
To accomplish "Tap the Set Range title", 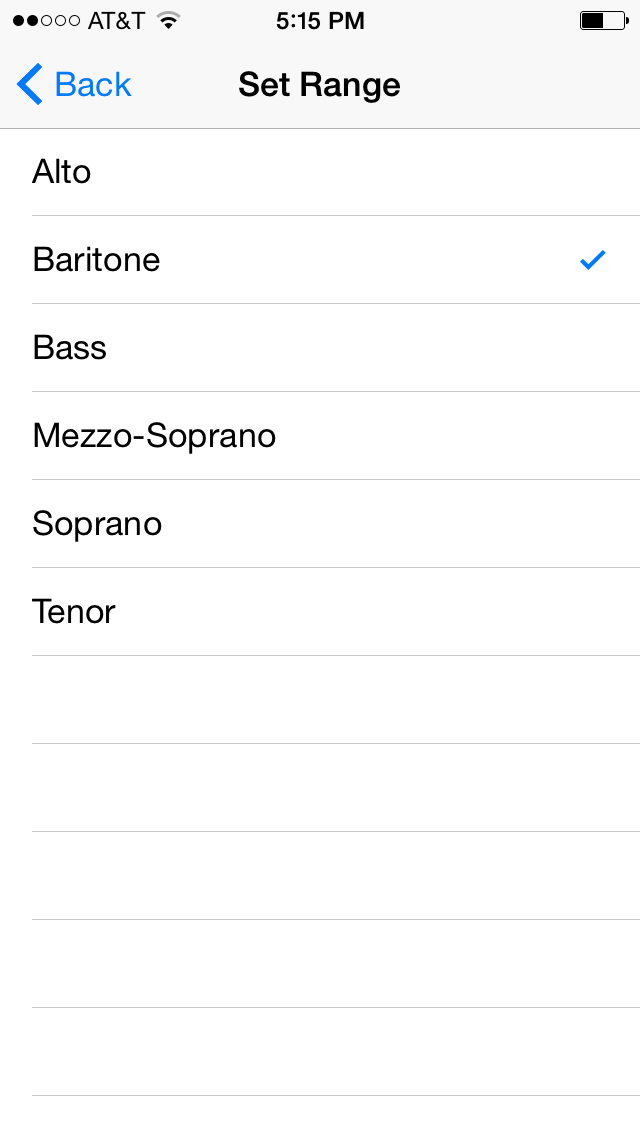I will (319, 85).
